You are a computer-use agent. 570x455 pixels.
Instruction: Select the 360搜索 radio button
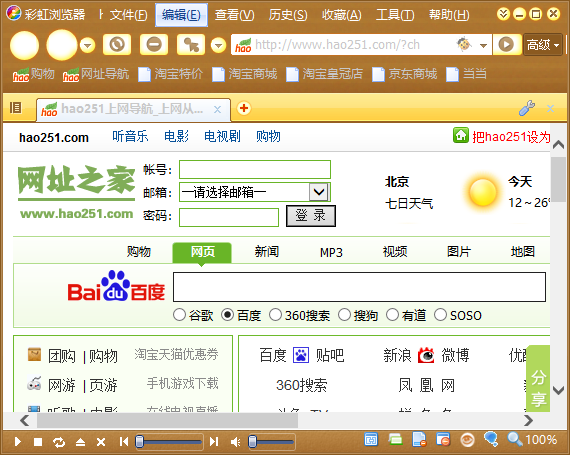click(x=275, y=315)
